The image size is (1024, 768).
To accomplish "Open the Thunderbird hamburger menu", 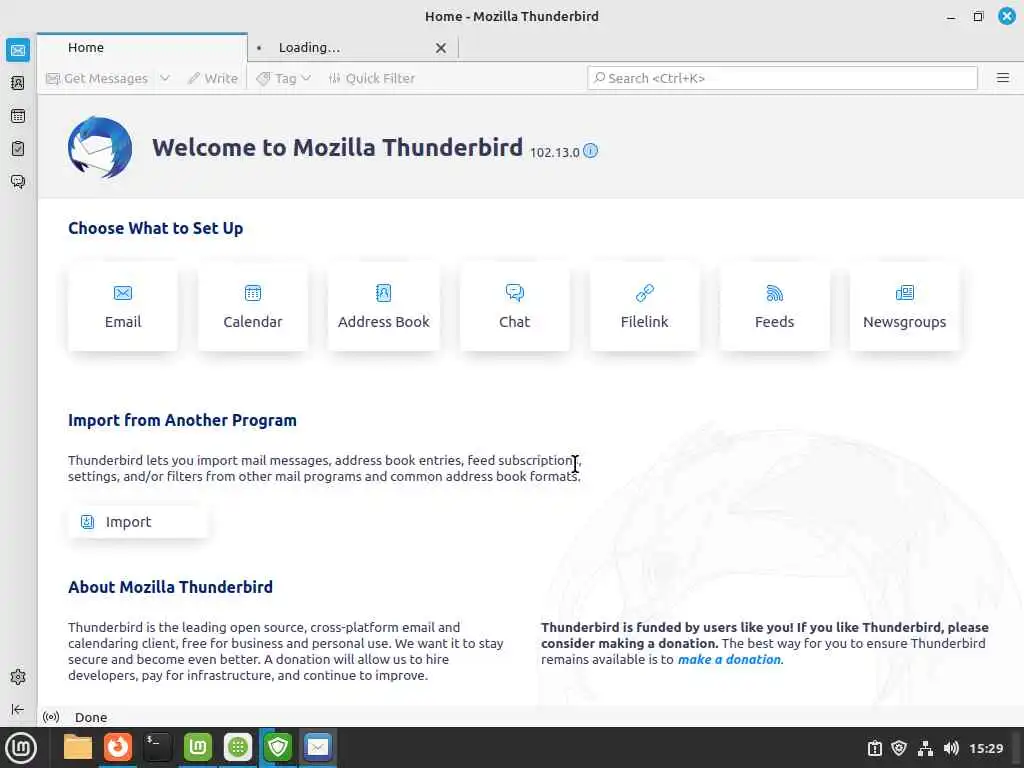I will click(x=1003, y=78).
